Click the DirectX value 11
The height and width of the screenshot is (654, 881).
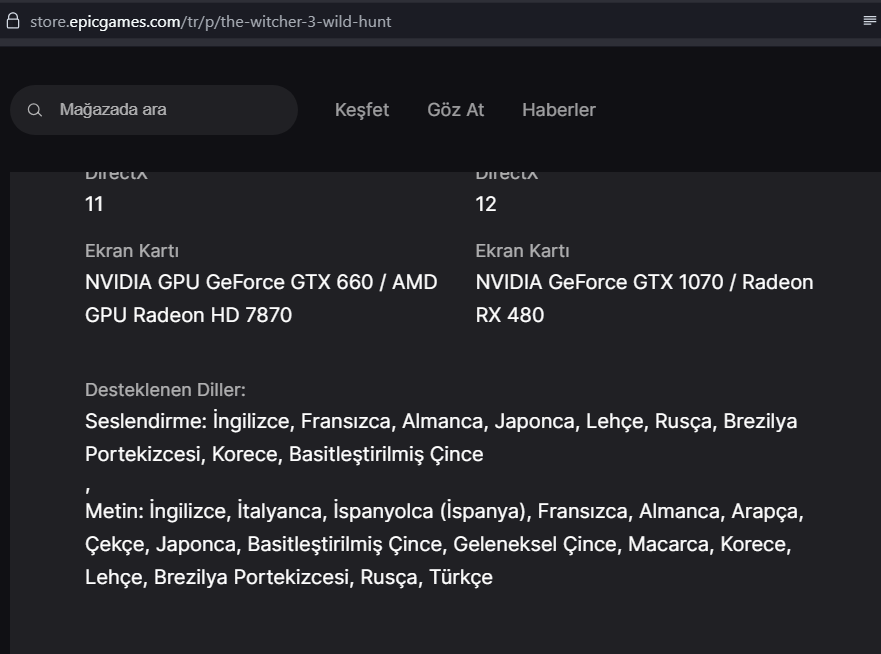click(94, 204)
